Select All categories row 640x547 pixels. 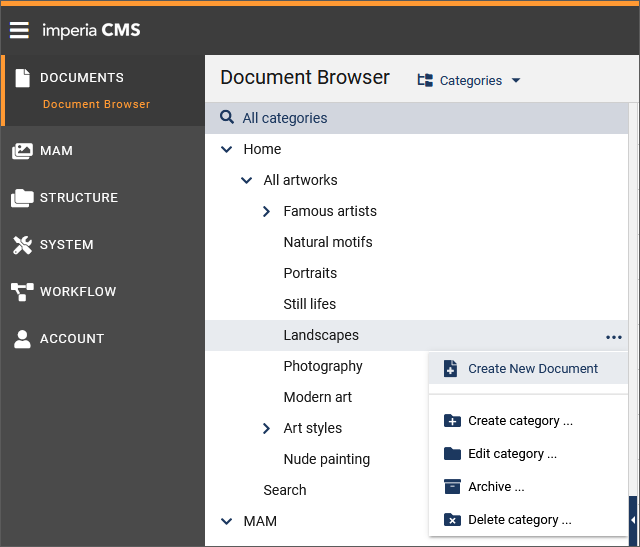(x=417, y=118)
